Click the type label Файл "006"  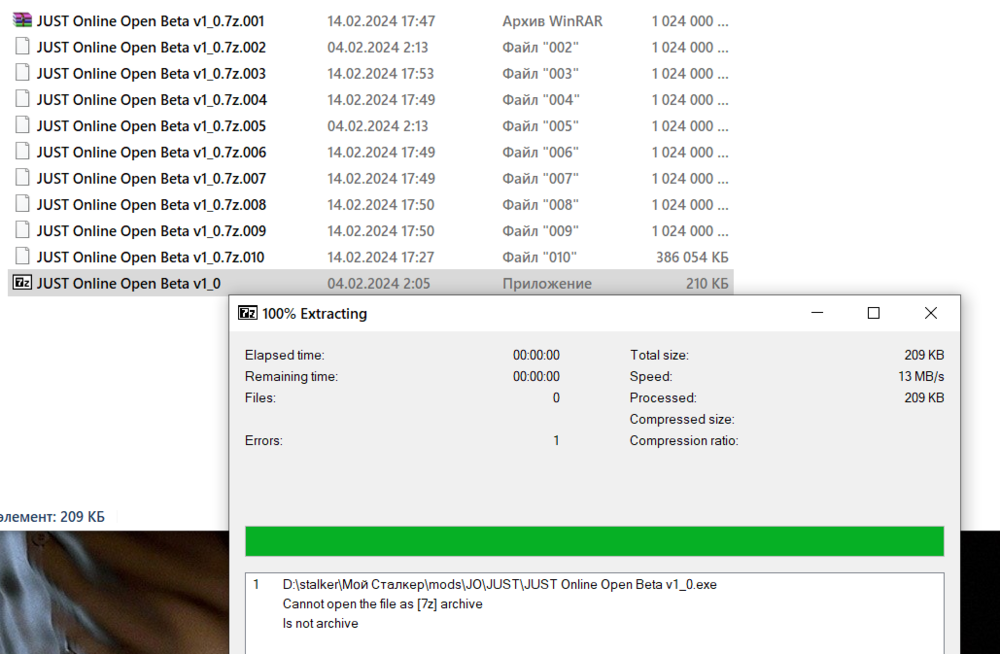[x=540, y=152]
